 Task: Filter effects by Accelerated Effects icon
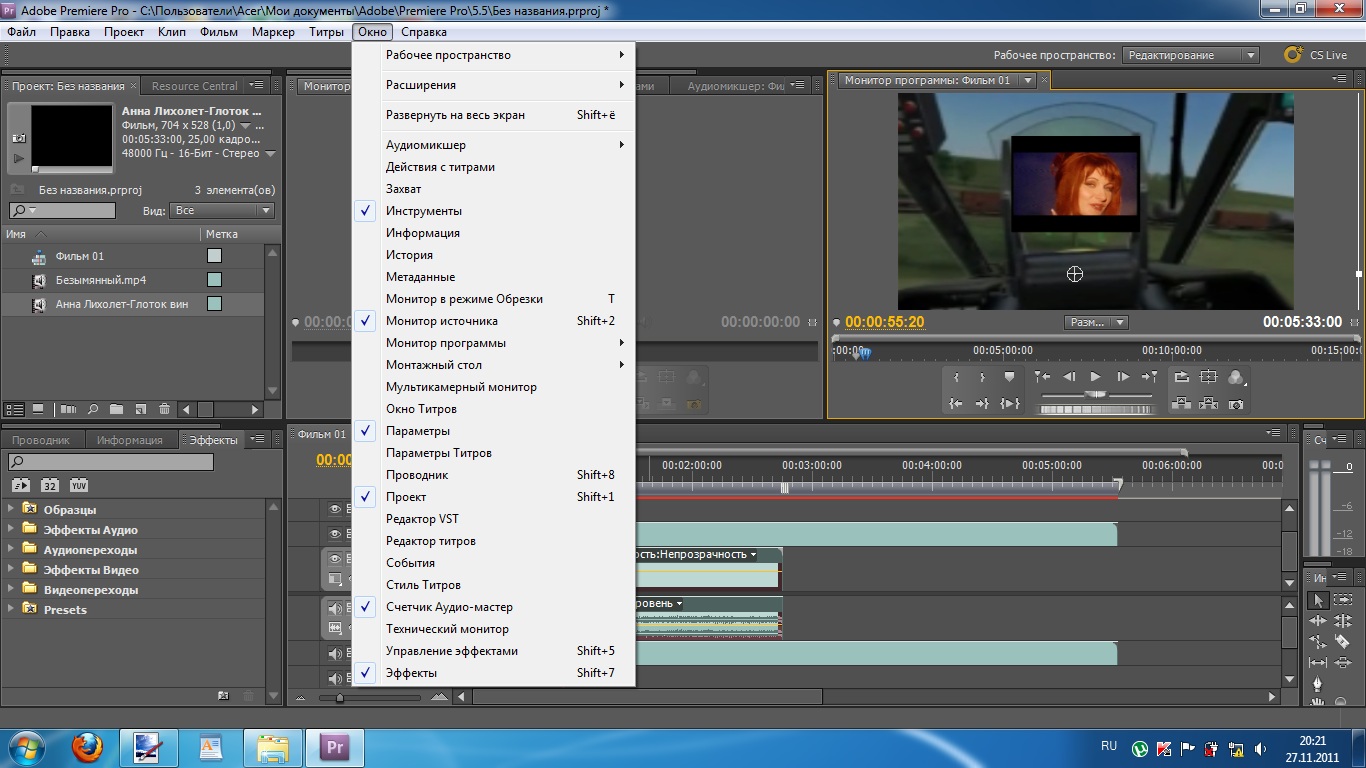pyautogui.click(x=20, y=485)
